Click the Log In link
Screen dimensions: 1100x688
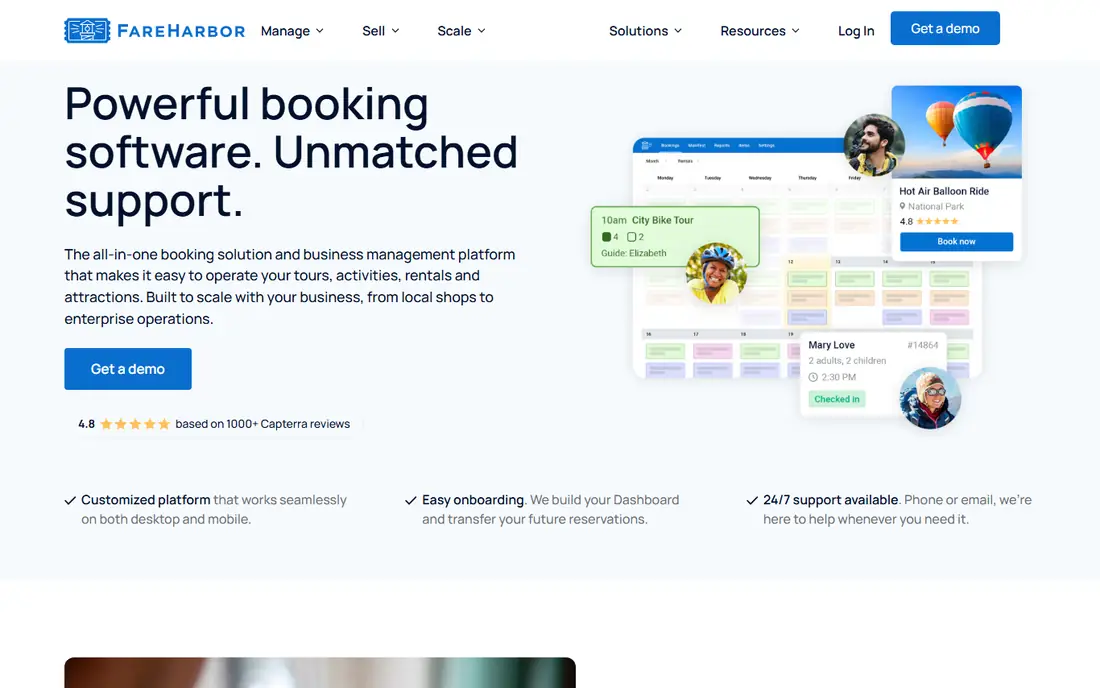[856, 31]
